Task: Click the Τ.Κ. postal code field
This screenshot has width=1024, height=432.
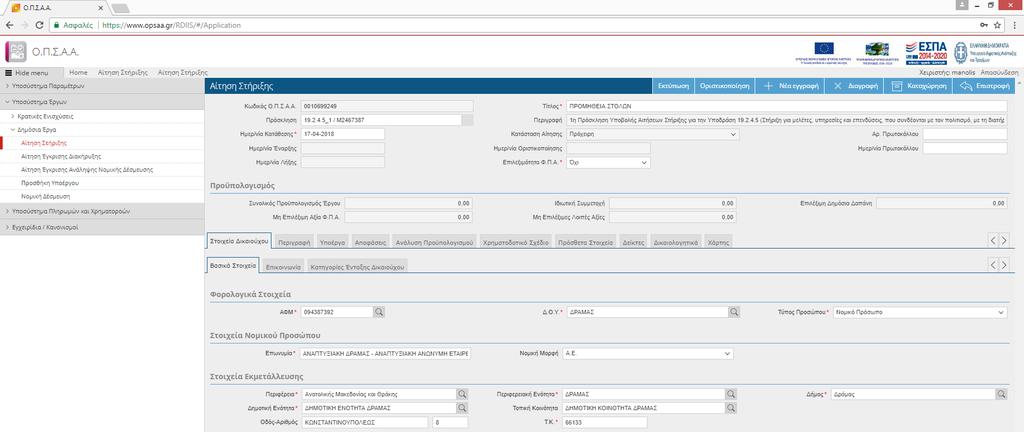Action: [605, 422]
